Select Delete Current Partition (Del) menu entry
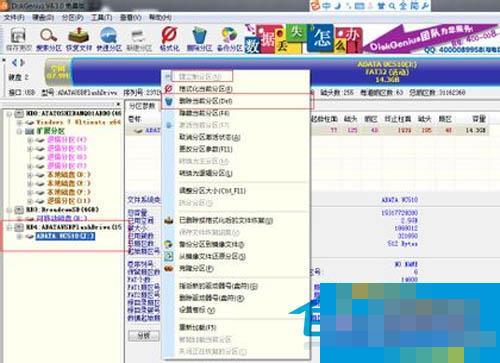 coord(205,101)
